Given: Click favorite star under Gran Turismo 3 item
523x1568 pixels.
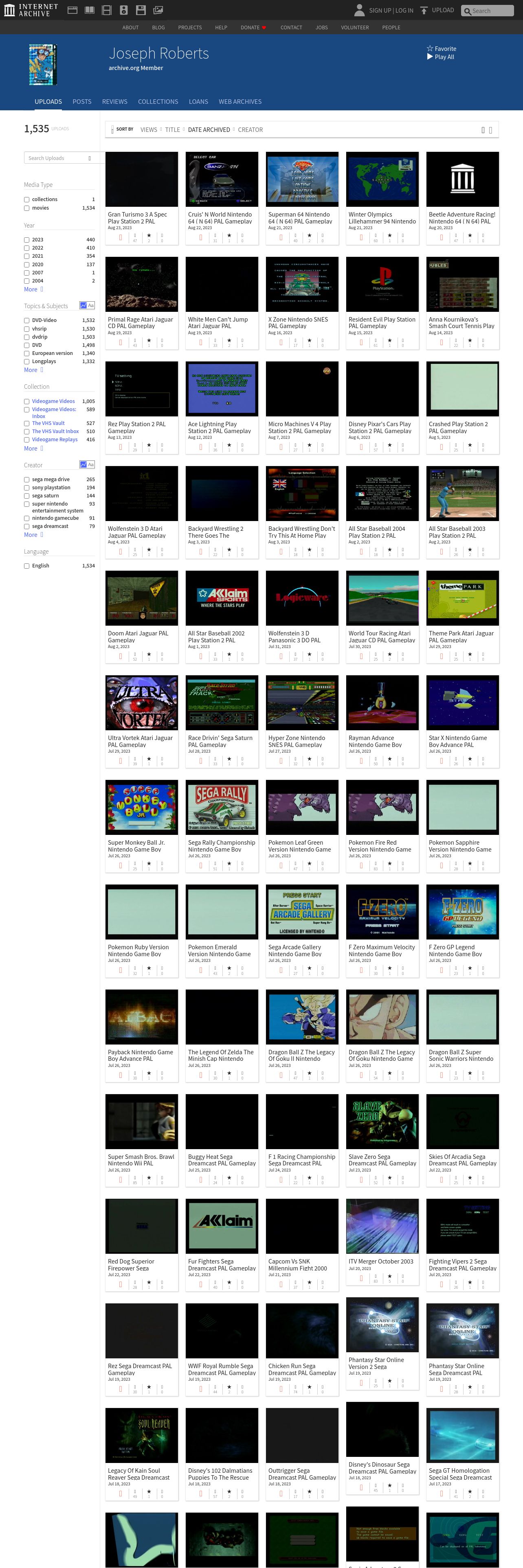Looking at the screenshot, I should 149,236.
